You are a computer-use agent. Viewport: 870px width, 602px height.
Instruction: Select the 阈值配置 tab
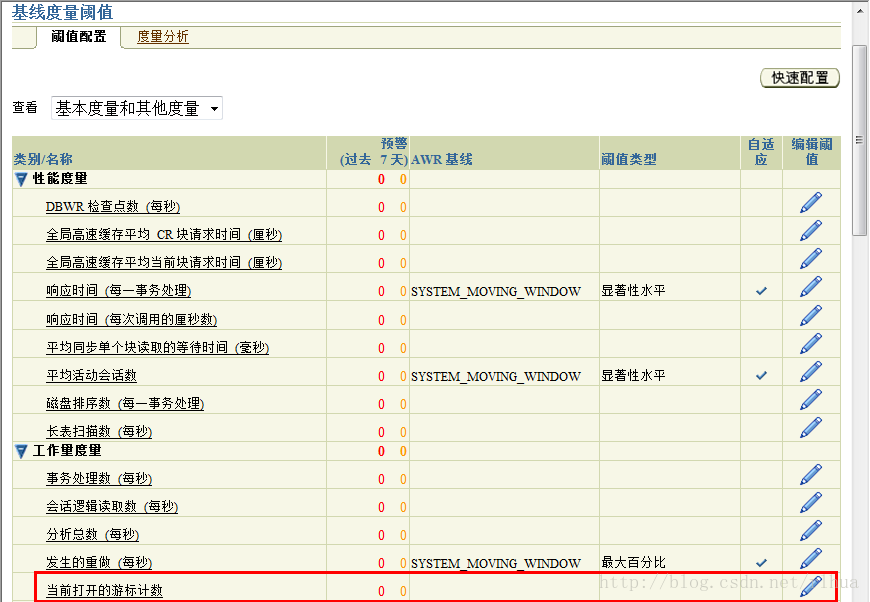78,37
